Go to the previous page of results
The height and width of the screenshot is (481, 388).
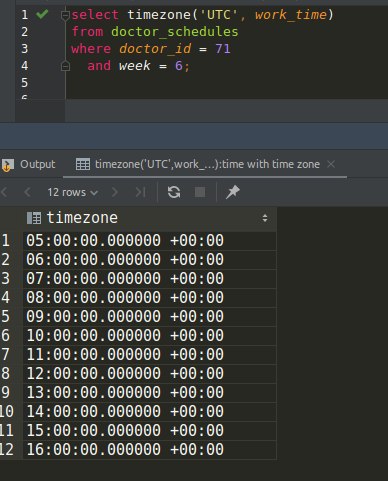pos(28,192)
